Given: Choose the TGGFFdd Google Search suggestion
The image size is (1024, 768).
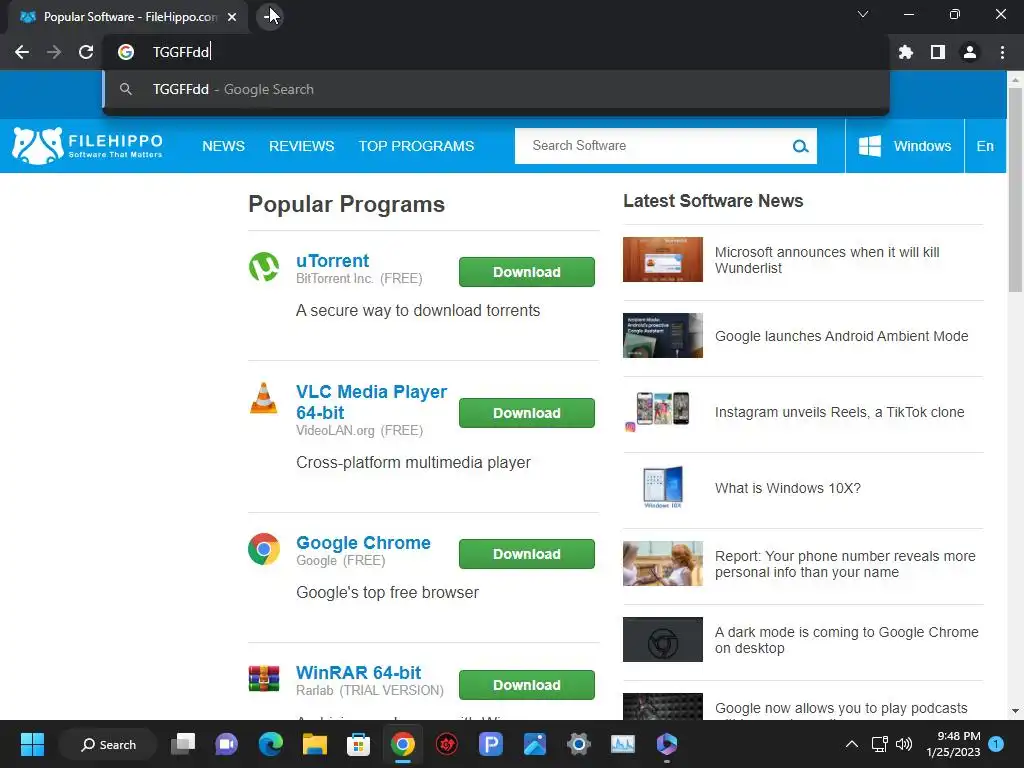Looking at the screenshot, I should 496,89.
